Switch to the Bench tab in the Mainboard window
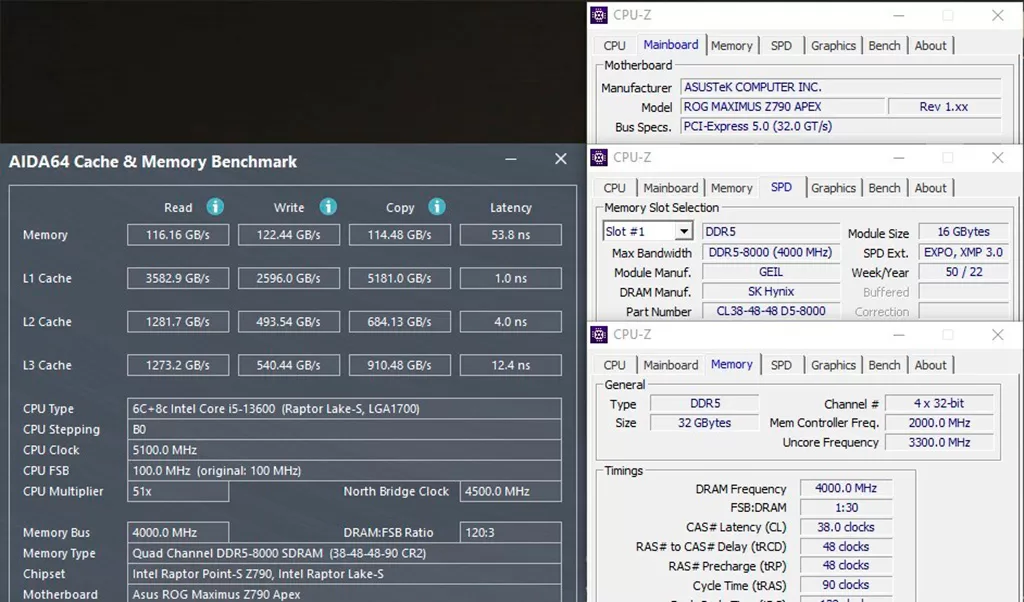 [x=884, y=46]
